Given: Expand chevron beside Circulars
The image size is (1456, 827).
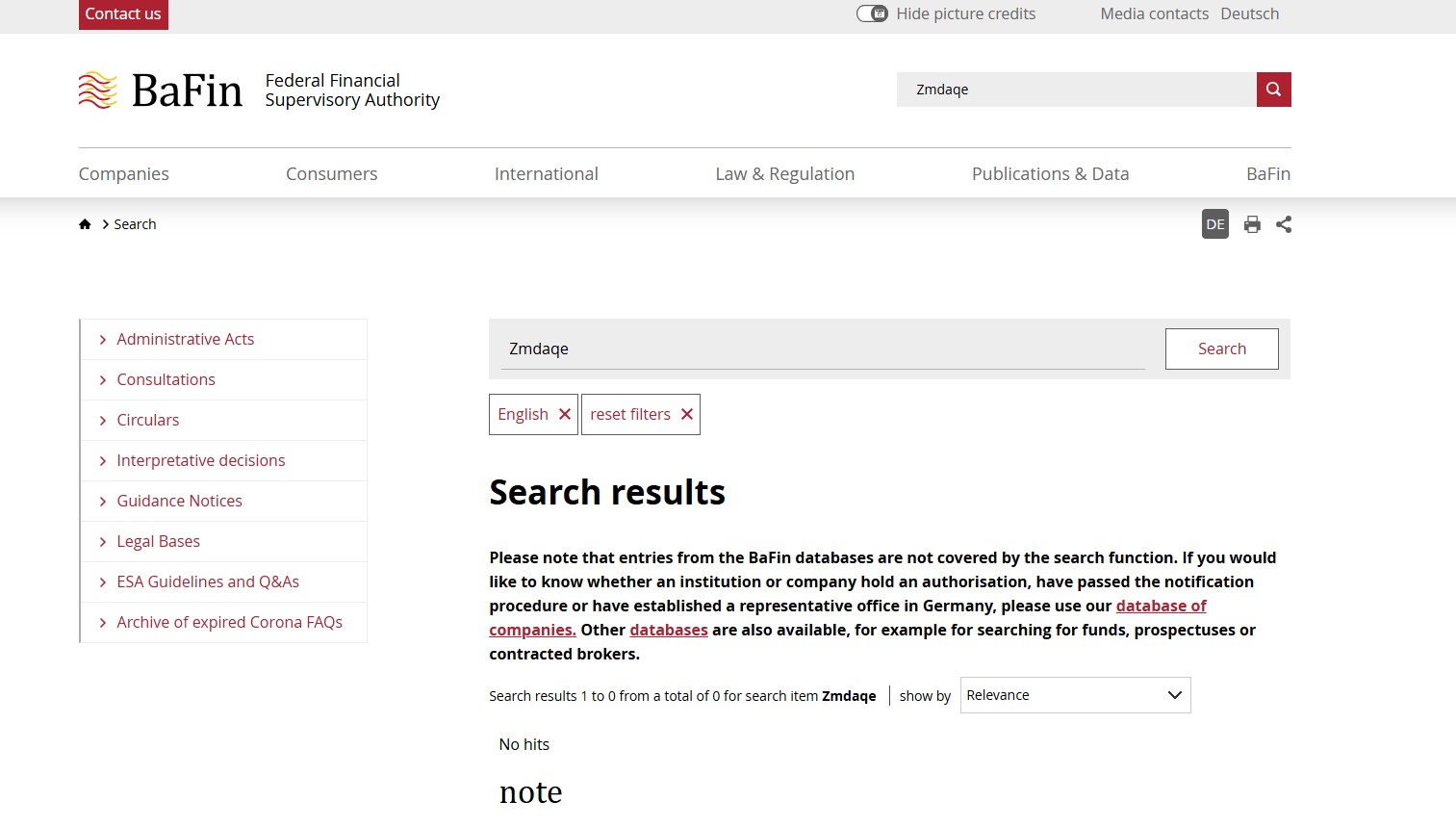Looking at the screenshot, I should click(x=103, y=421).
